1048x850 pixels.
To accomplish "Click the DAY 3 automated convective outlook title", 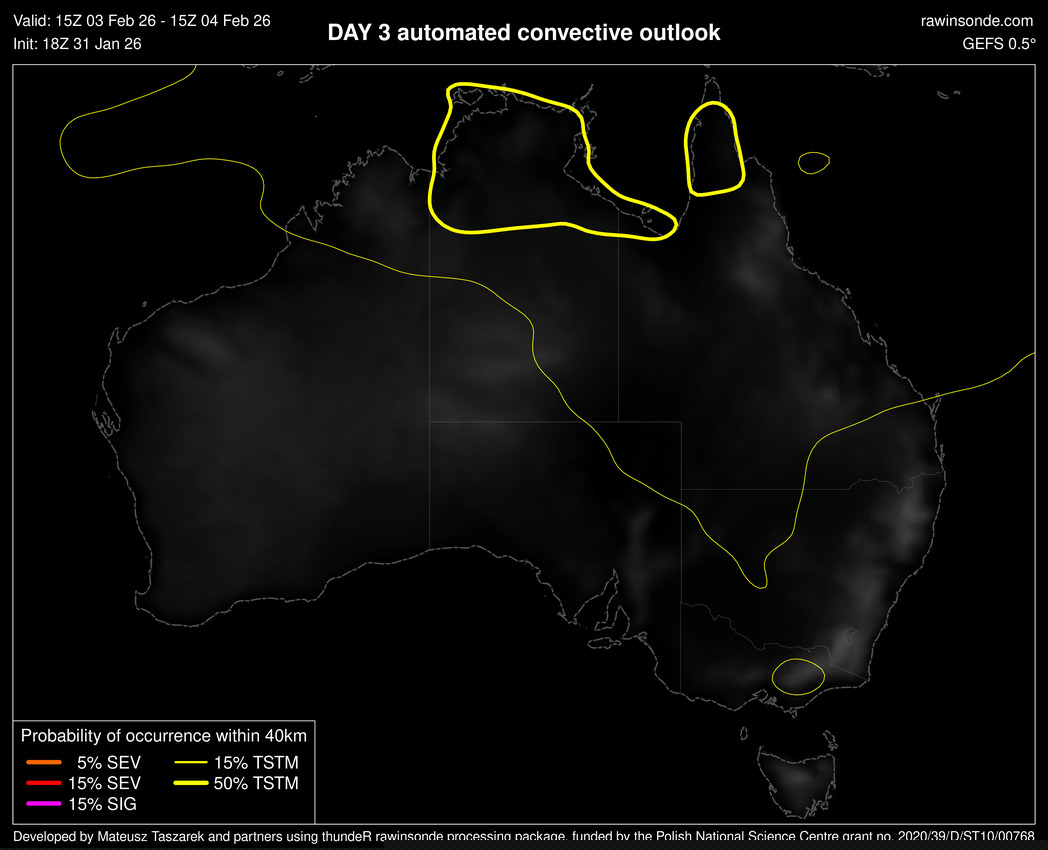I will (x=523, y=33).
